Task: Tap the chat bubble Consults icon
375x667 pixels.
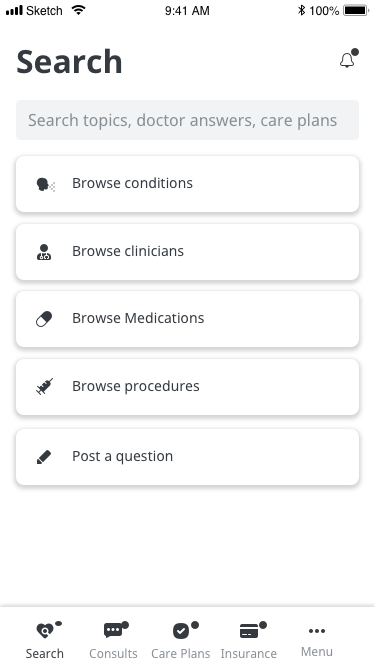Action: 113,630
